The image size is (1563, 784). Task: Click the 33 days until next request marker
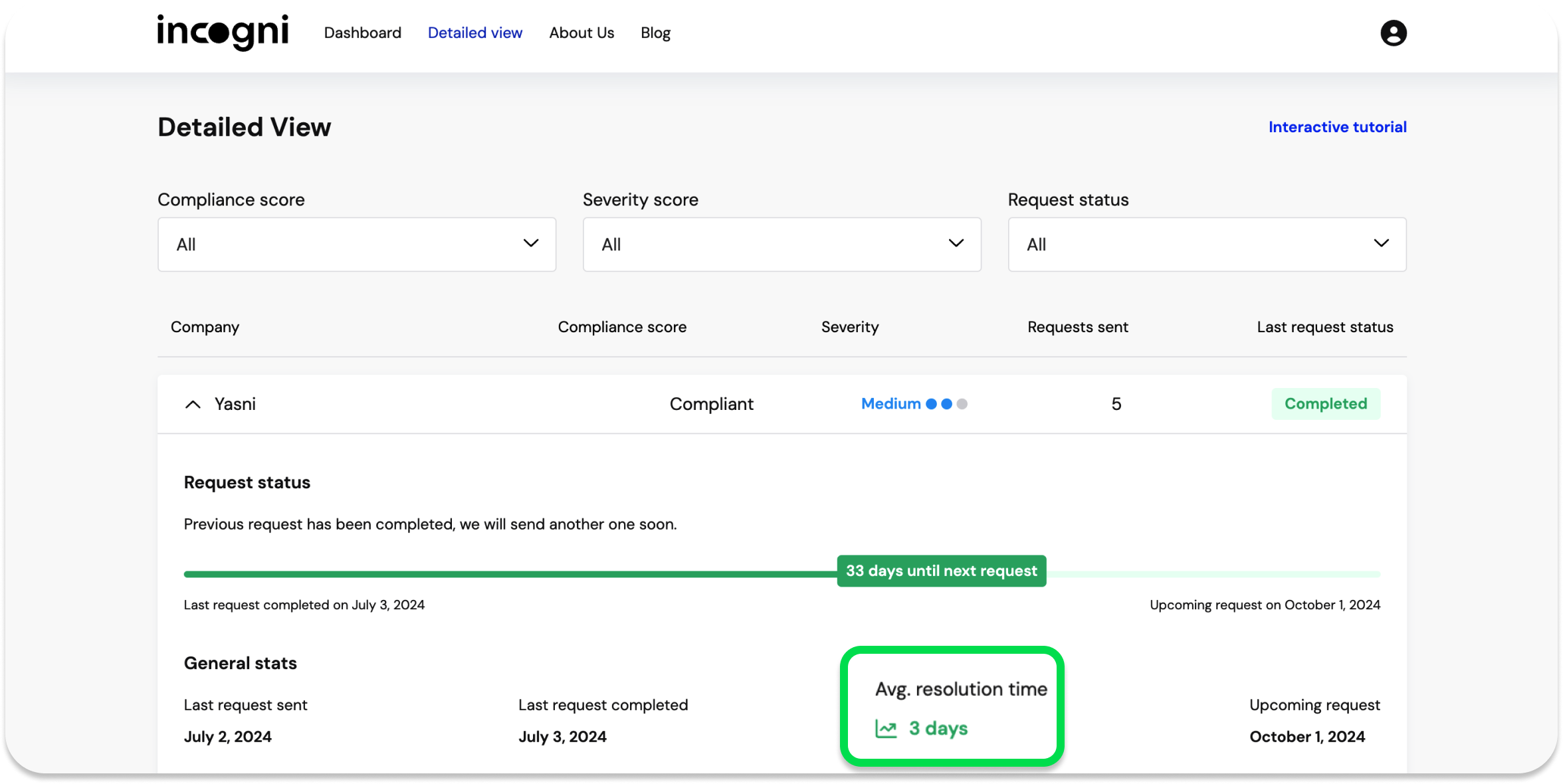(x=941, y=571)
